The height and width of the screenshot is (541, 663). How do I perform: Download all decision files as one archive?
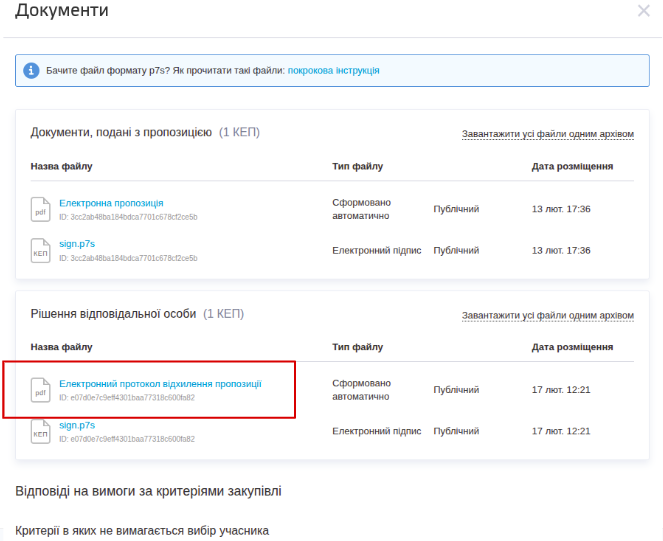(x=547, y=315)
